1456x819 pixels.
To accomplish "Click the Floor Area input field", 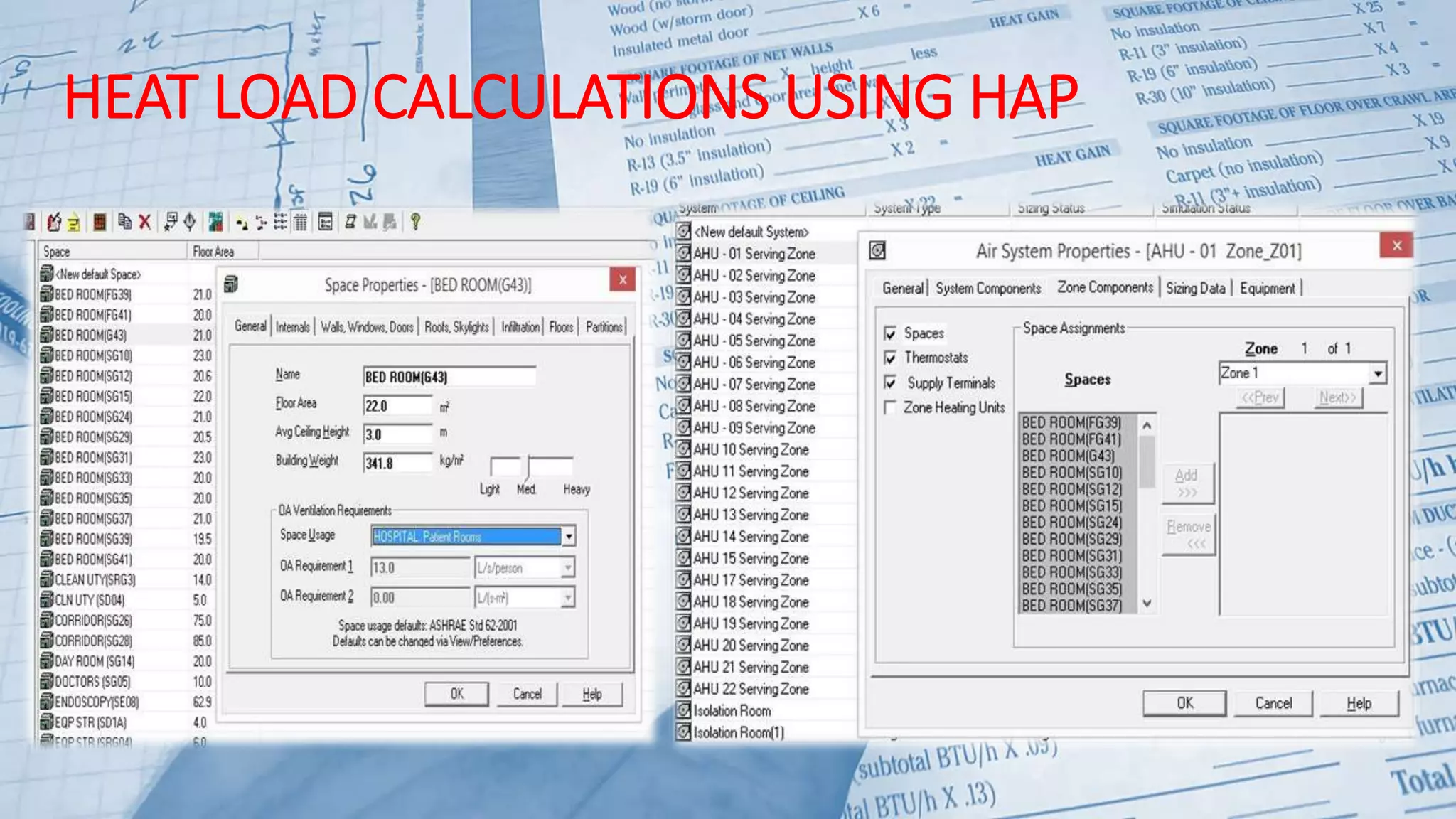I will point(397,406).
